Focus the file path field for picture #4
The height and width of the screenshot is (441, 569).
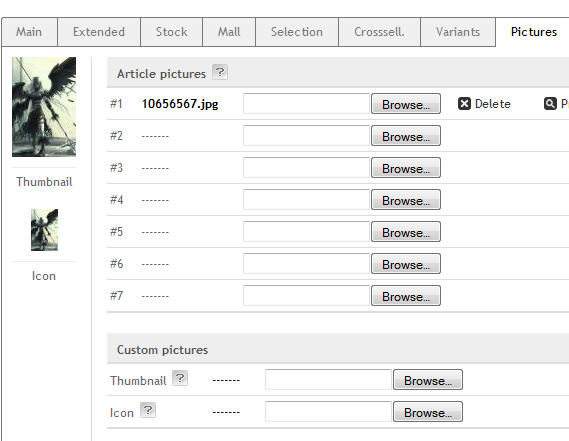tap(306, 200)
